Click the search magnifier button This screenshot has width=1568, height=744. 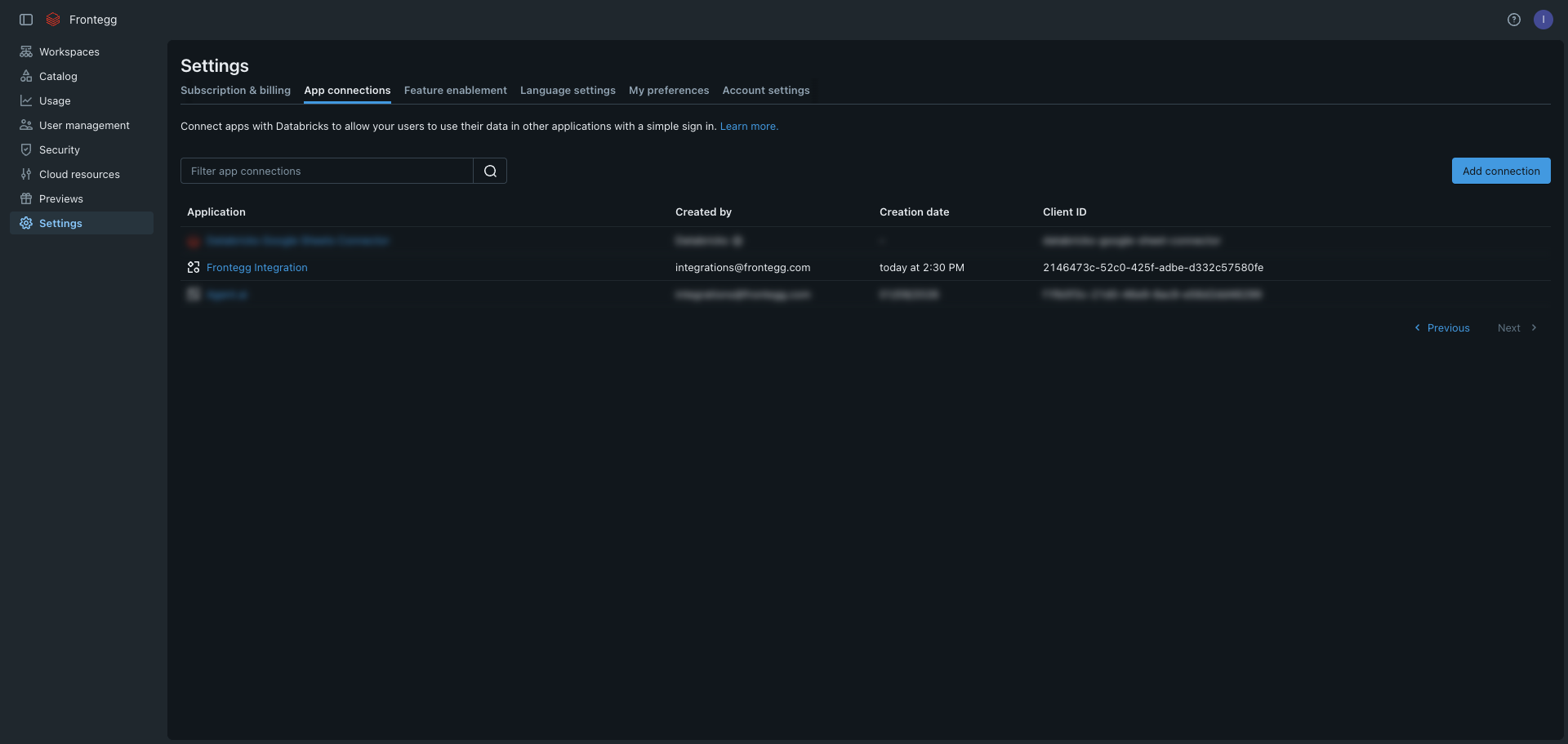pos(490,171)
